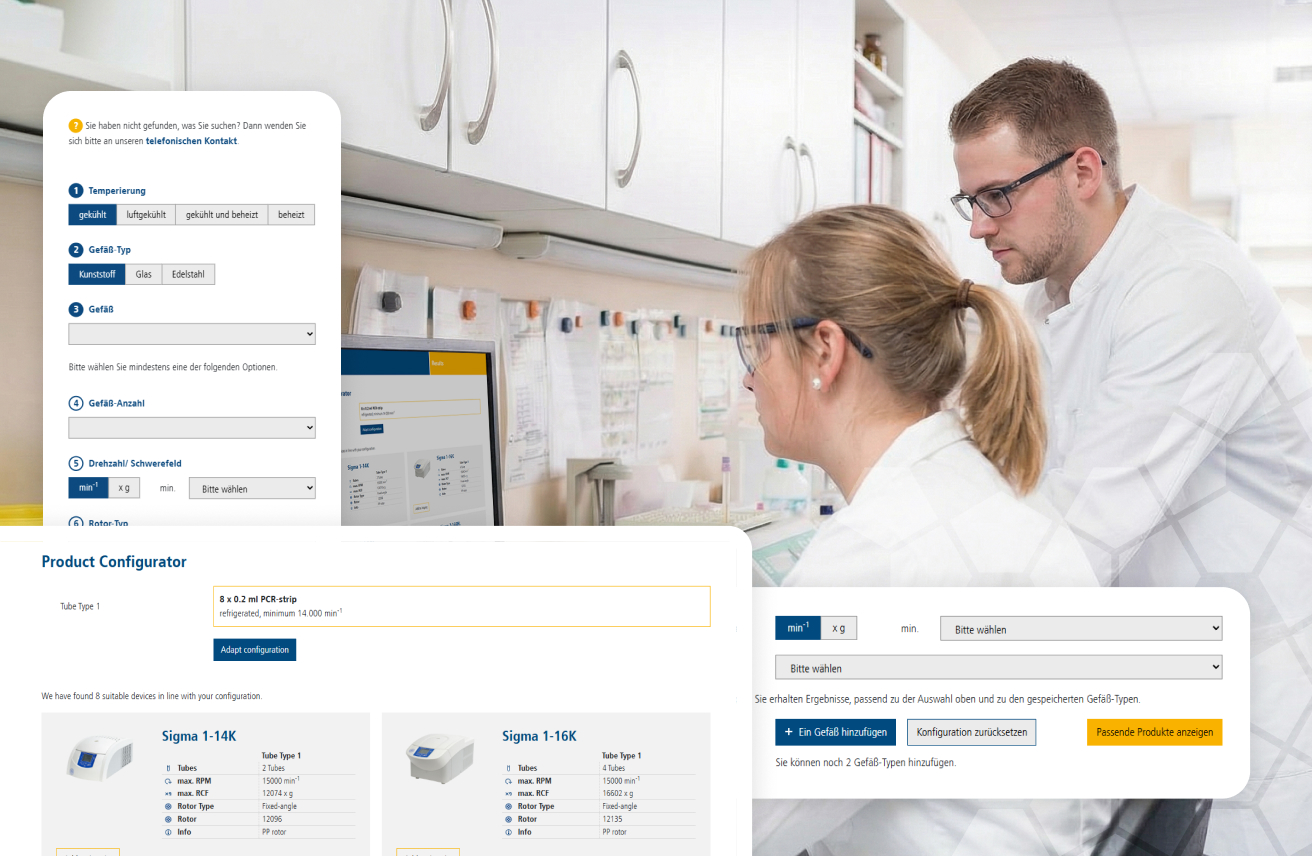Click the Tubes icon on Sigma 1-16K card

pos(510,768)
